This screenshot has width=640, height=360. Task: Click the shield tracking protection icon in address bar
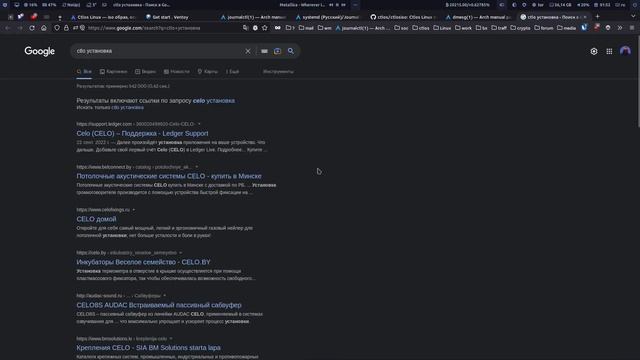coord(57,28)
